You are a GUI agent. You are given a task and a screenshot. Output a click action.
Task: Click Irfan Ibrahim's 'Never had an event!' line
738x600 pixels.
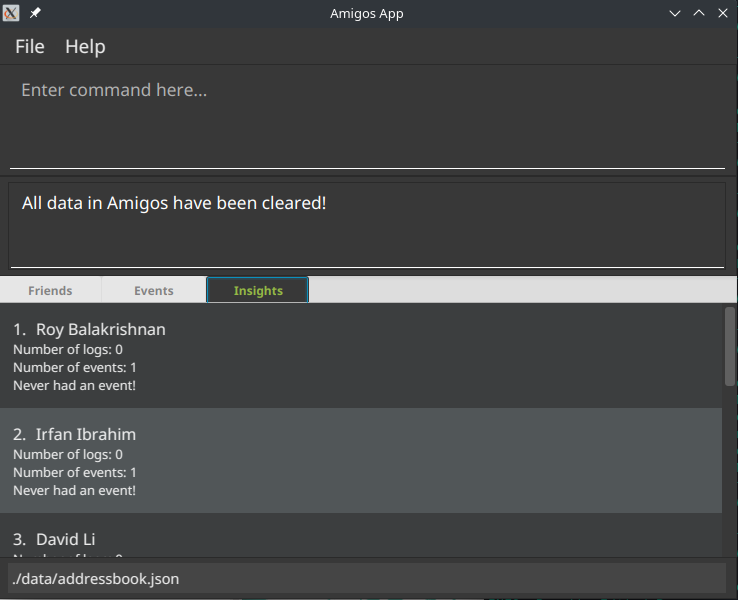74,490
